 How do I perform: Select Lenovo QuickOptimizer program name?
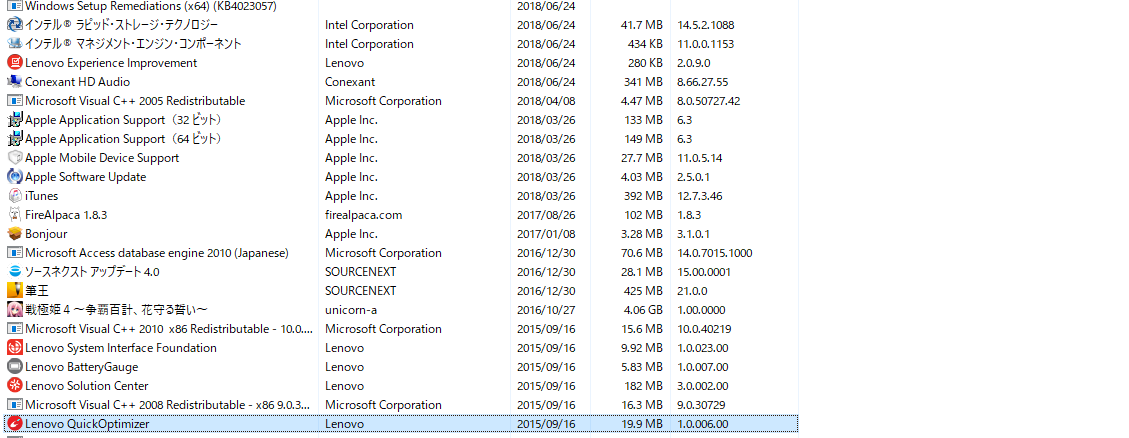coord(87,424)
